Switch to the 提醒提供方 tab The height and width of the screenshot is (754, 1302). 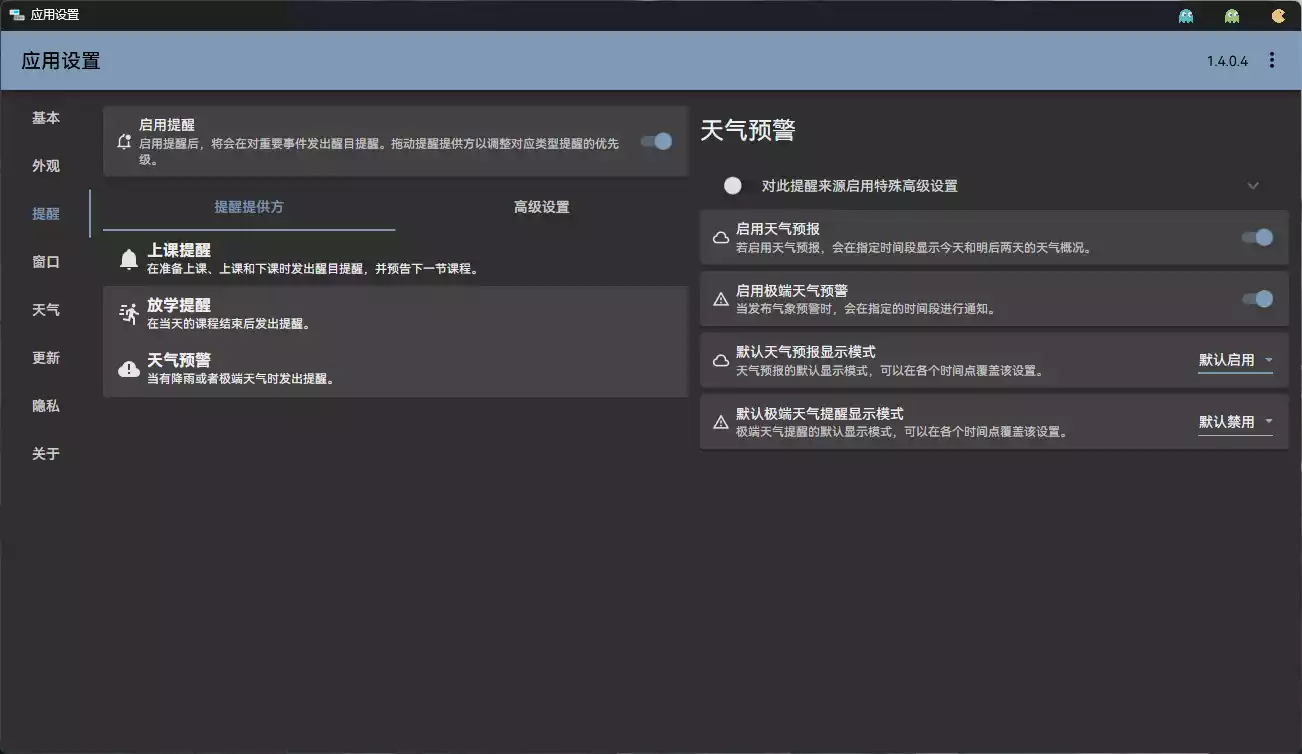click(x=249, y=207)
